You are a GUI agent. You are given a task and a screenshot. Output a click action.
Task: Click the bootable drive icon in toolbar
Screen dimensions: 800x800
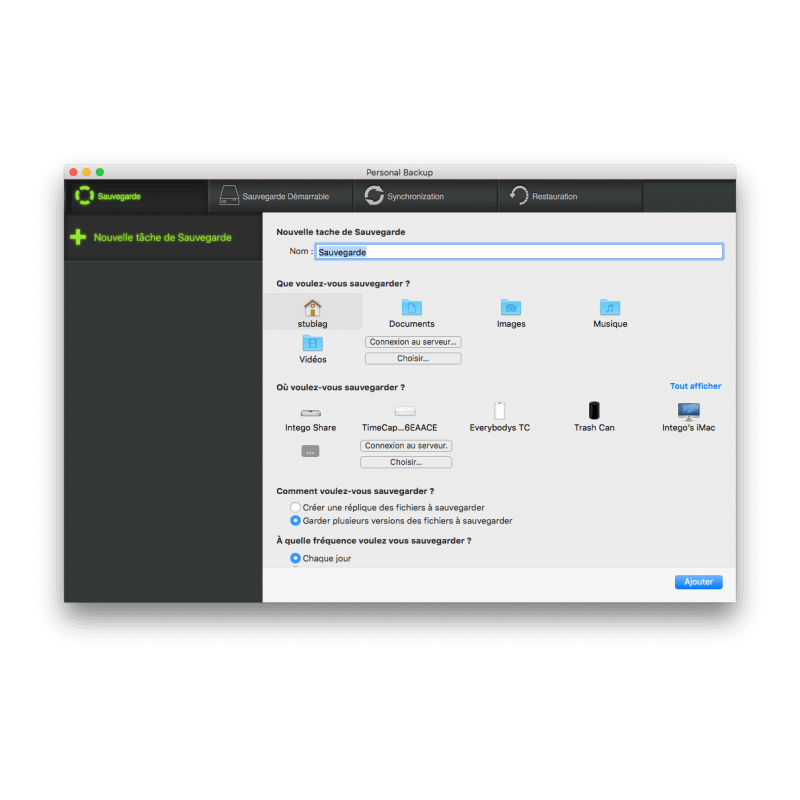click(x=229, y=195)
